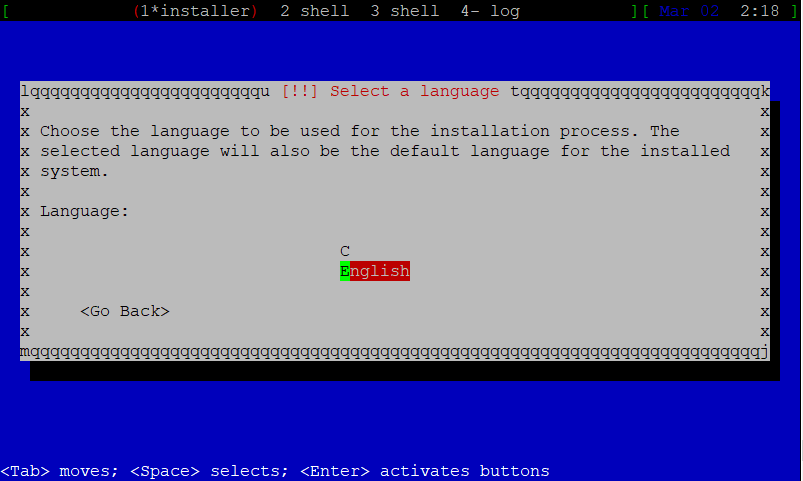
Task: Click the Language: field label
Action: (84, 211)
